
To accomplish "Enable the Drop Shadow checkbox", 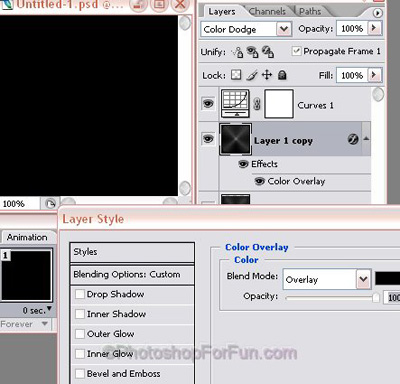I will pyautogui.click(x=80, y=294).
